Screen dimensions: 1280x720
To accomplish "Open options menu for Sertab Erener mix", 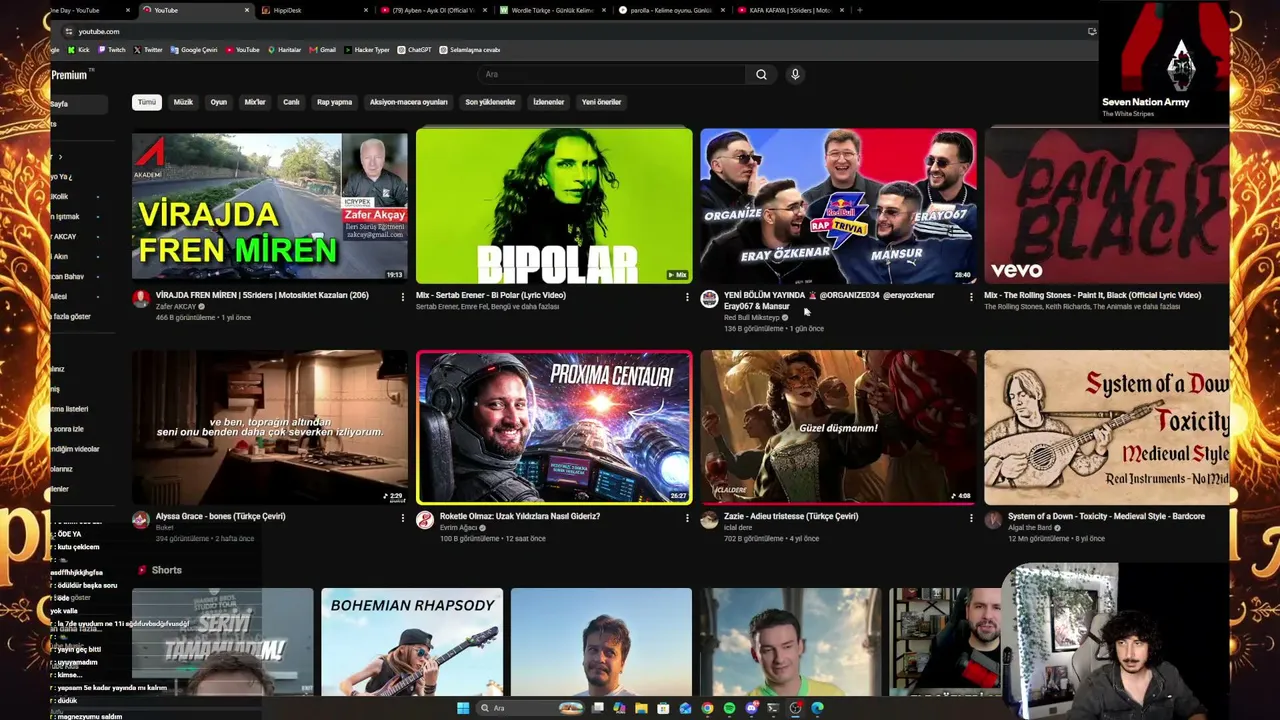I will [x=687, y=297].
